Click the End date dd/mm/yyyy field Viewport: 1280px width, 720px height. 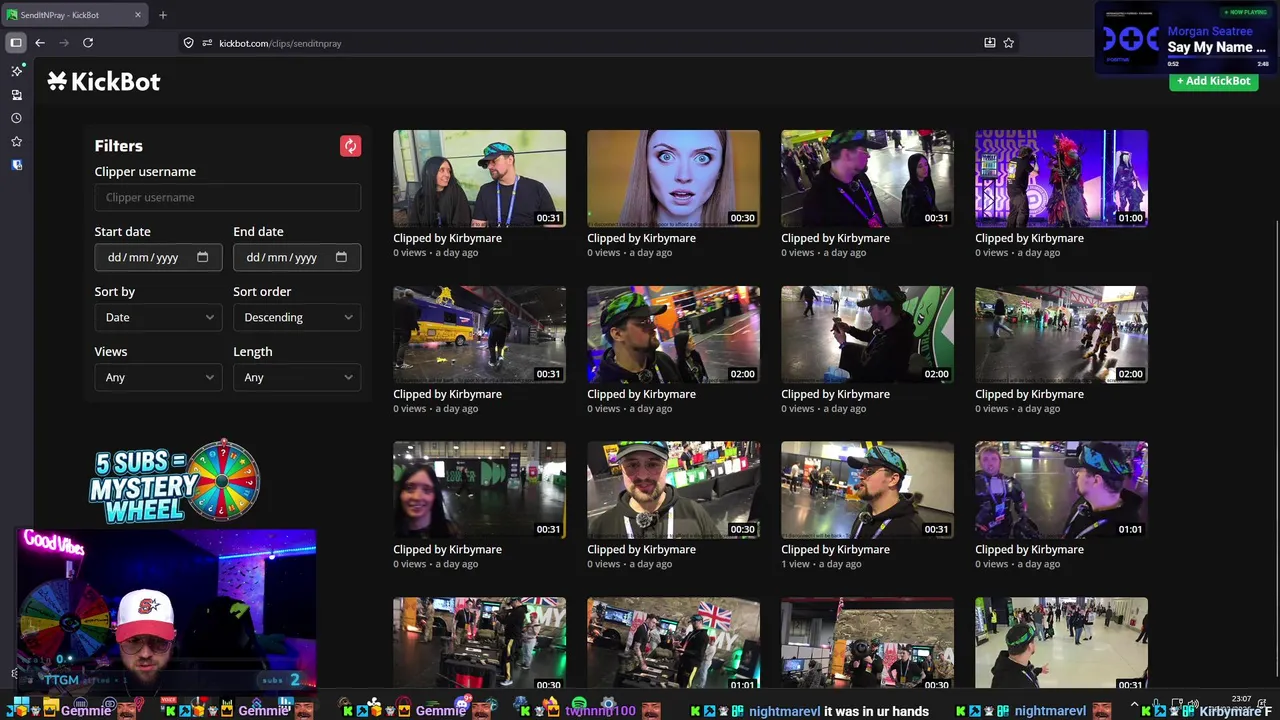(x=297, y=257)
